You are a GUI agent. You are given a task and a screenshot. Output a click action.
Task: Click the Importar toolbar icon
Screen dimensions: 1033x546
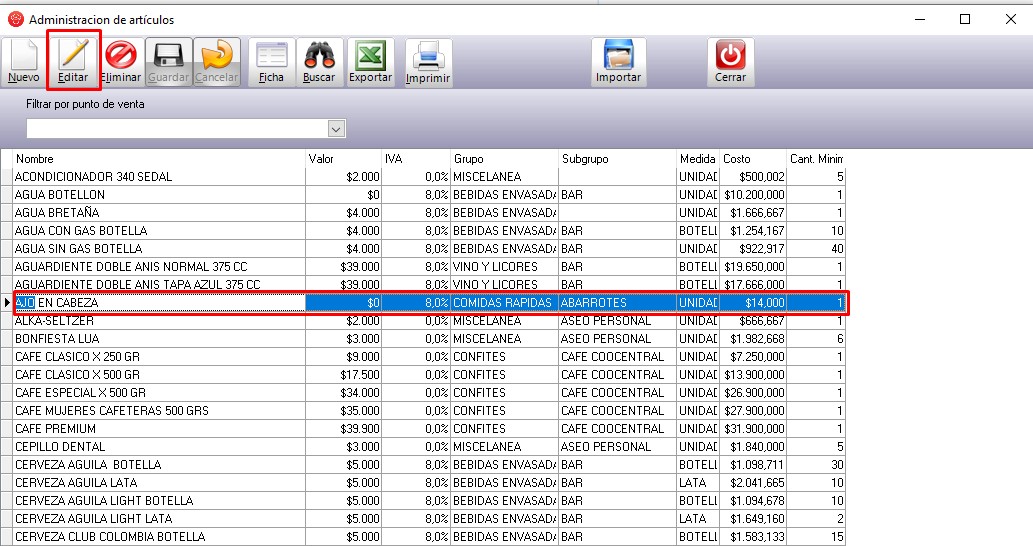[x=618, y=60]
